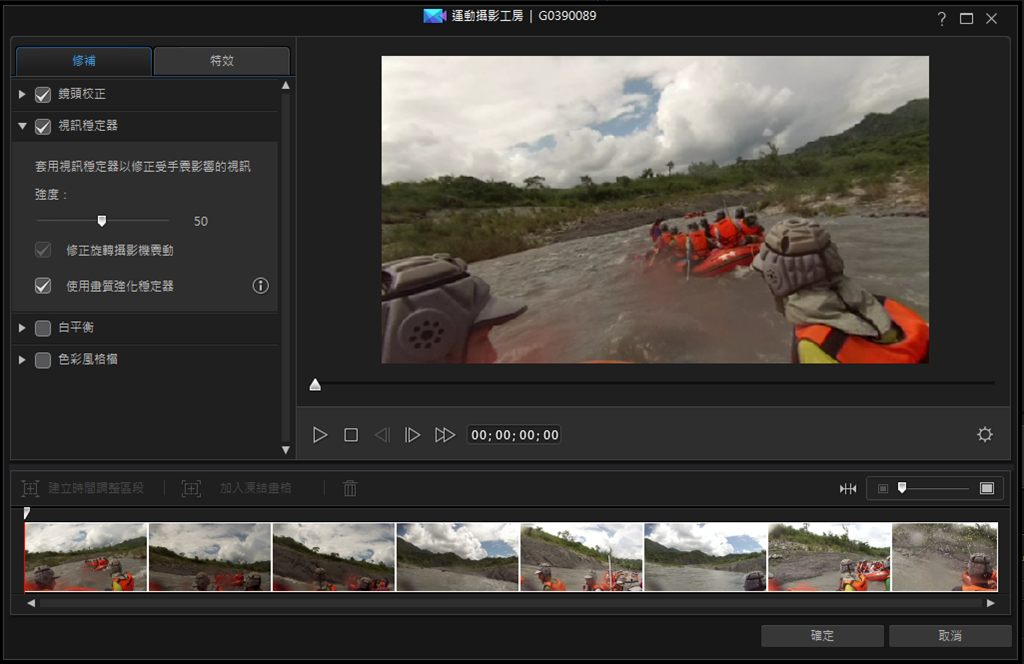Collapse the 視訊穩定器 section
The height and width of the screenshot is (664, 1024).
[x=22, y=126]
